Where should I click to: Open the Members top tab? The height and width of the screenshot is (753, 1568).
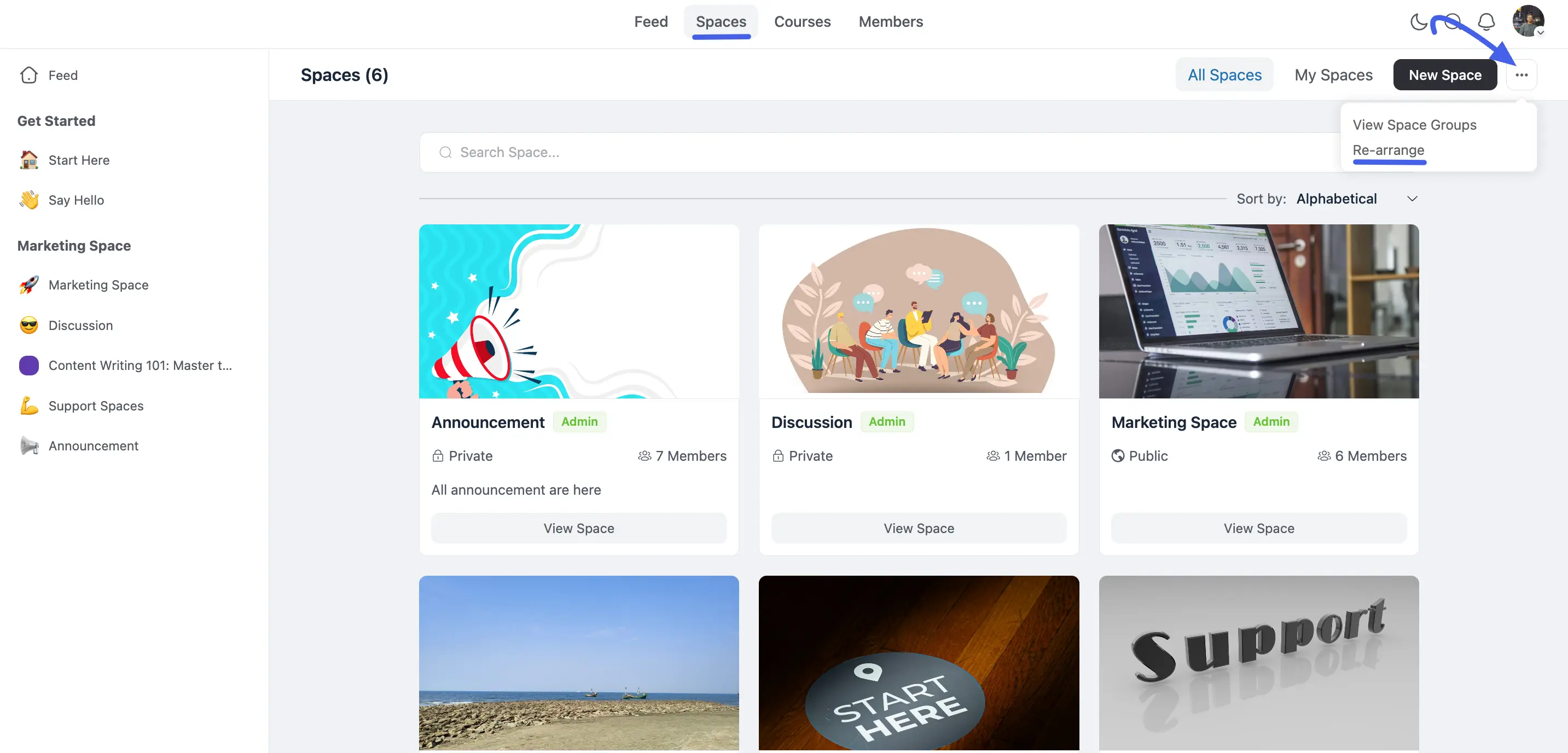(891, 22)
